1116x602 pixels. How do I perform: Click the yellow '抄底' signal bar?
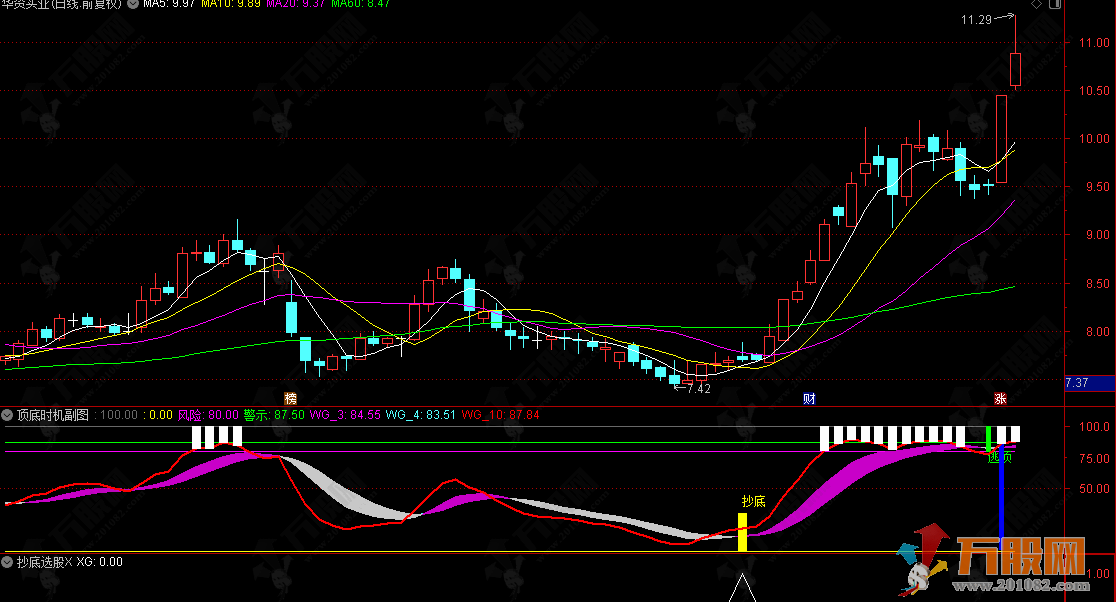tap(742, 532)
